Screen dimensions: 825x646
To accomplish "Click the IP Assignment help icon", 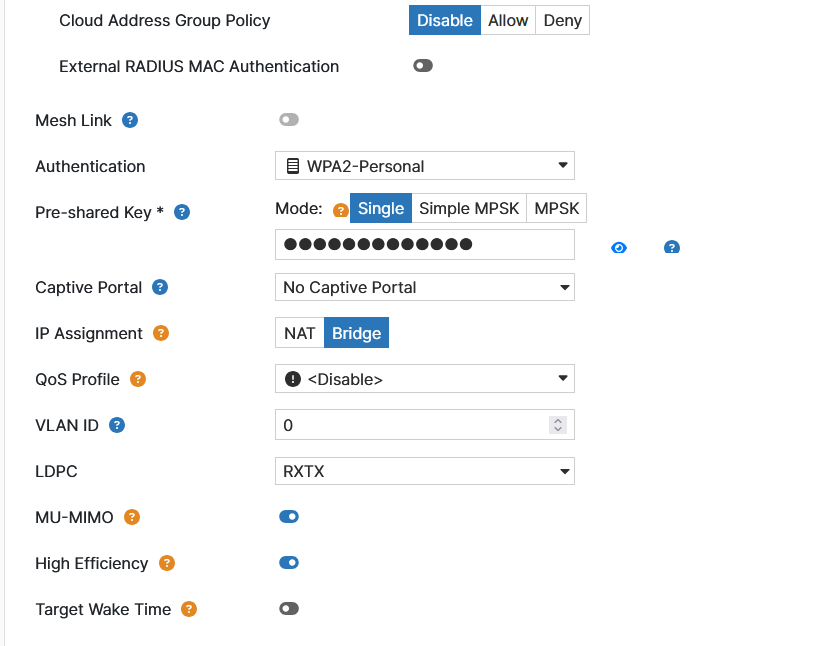I will 161,334.
